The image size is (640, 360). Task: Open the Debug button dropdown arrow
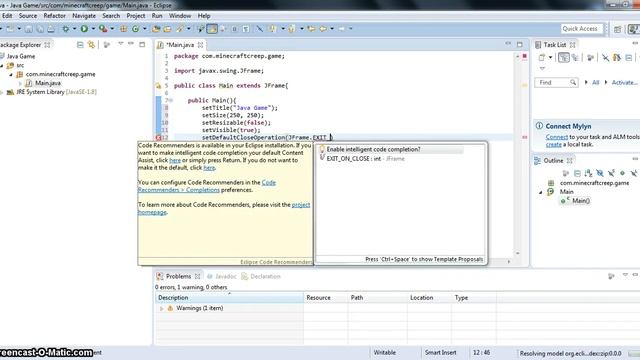(74, 29)
